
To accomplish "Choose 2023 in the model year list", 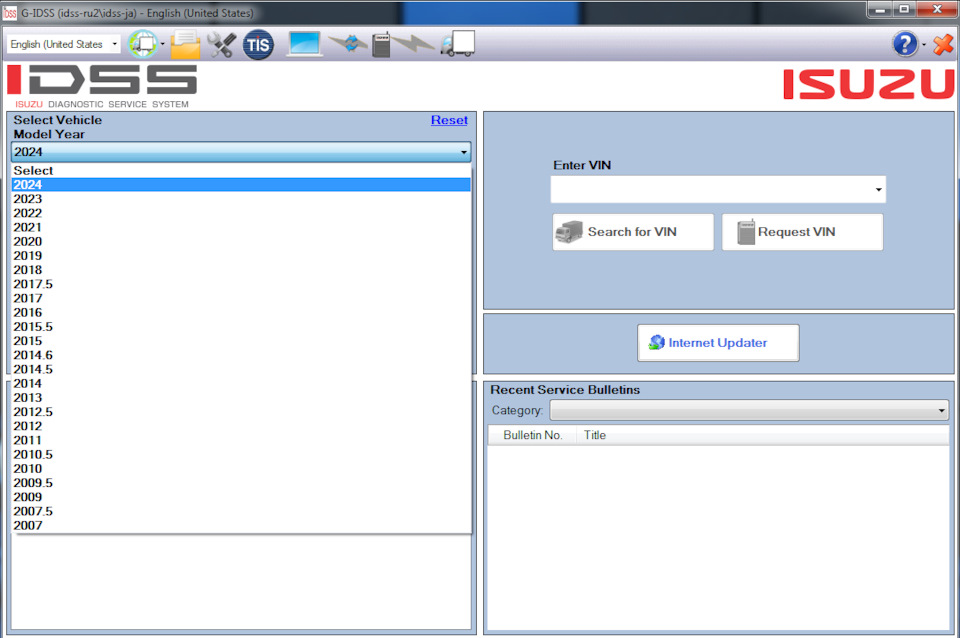I will tap(28, 199).
